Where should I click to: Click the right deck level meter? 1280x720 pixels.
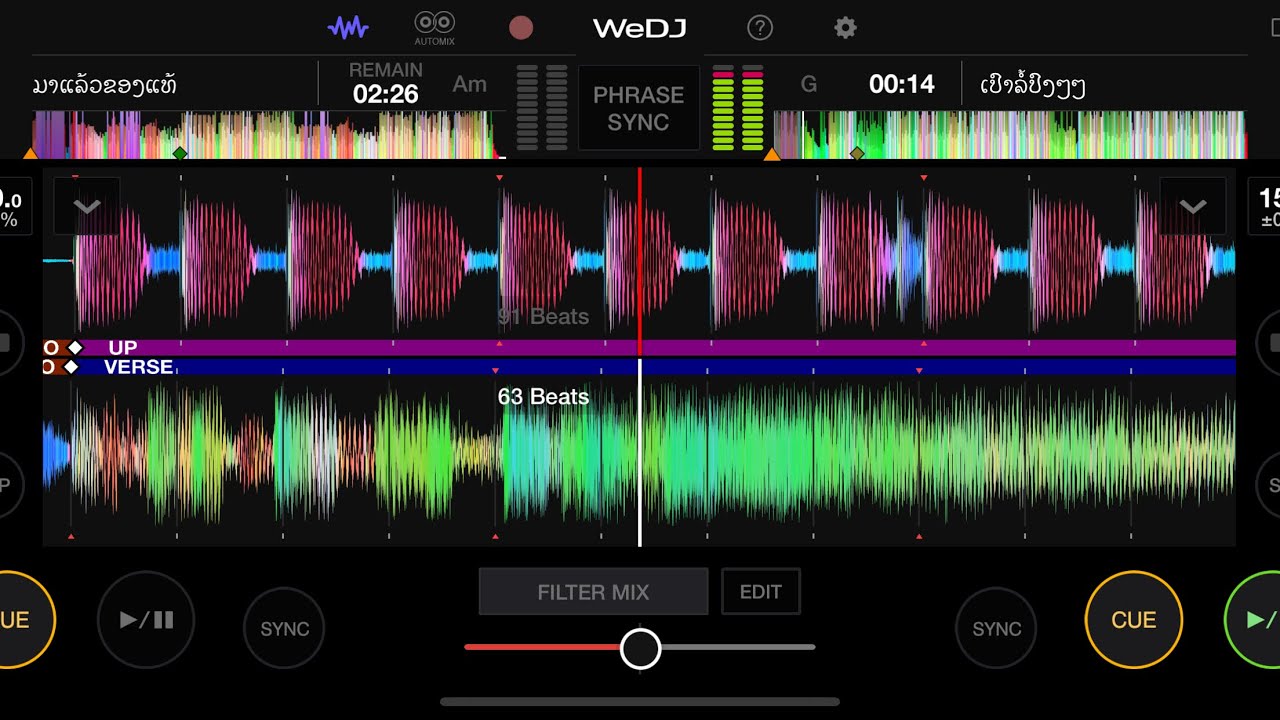738,108
